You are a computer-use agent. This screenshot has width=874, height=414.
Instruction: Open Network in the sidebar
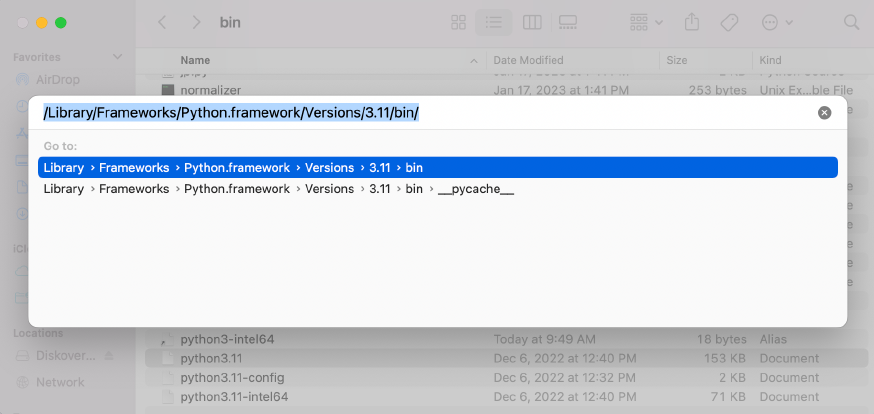[60, 382]
